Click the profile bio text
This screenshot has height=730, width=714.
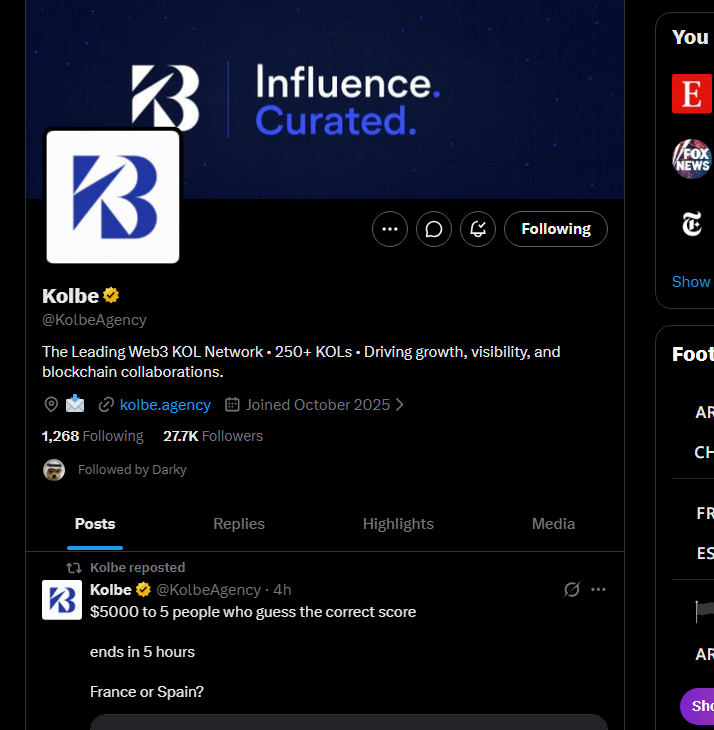point(301,362)
